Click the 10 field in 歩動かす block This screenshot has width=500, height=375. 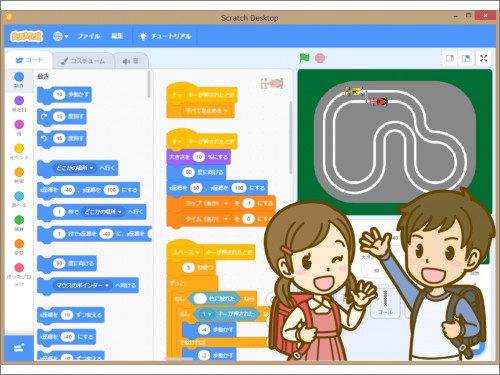(59, 95)
